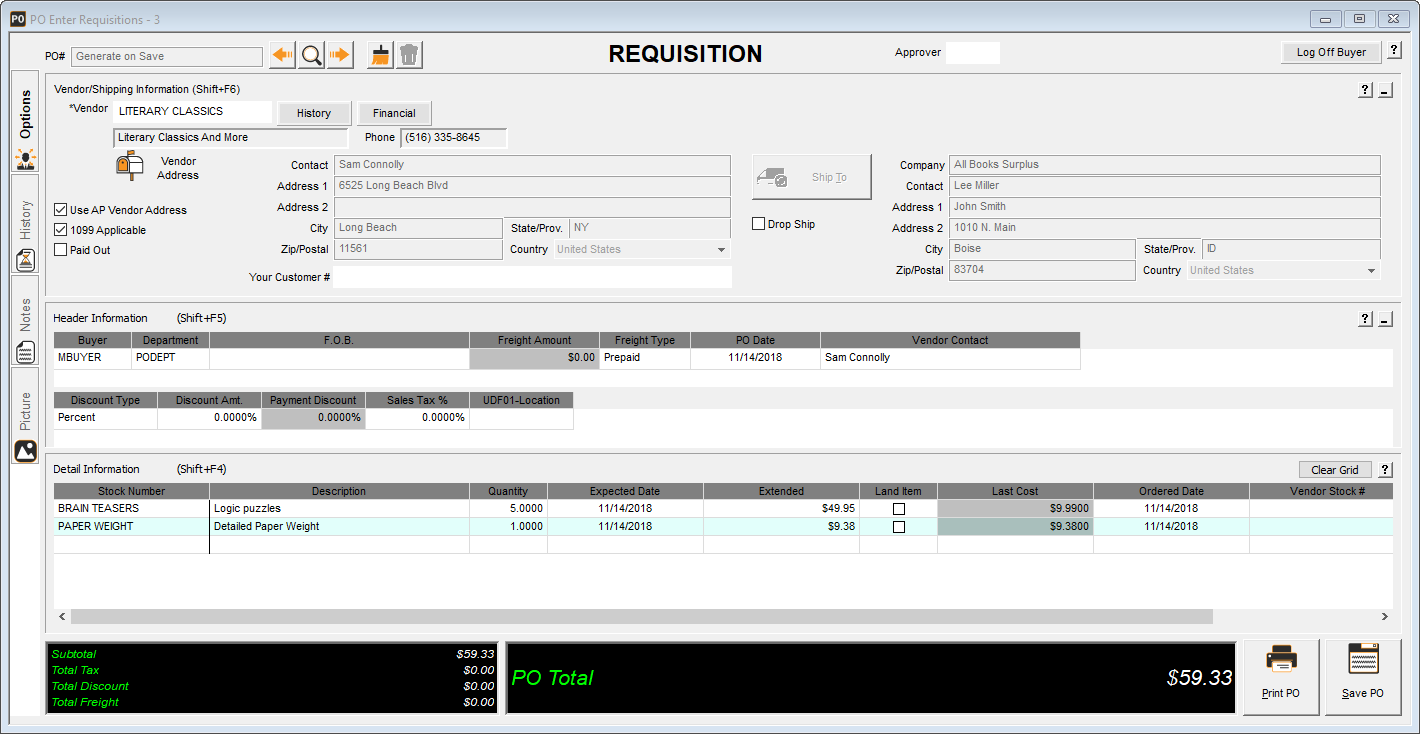1420x734 pixels.
Task: Click inside the Approver input field
Action: [971, 52]
